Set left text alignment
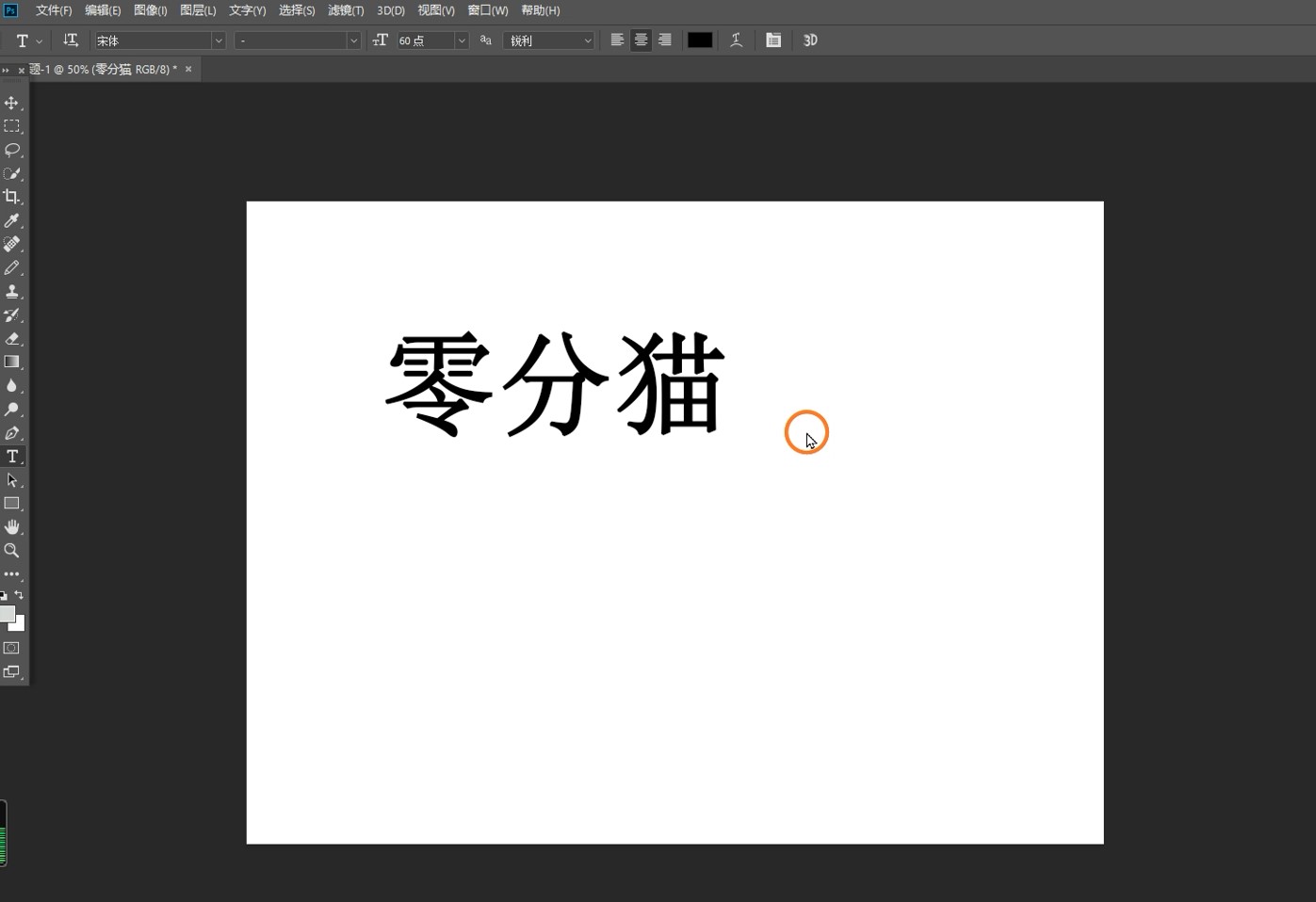The height and width of the screenshot is (902, 1316). 617,40
